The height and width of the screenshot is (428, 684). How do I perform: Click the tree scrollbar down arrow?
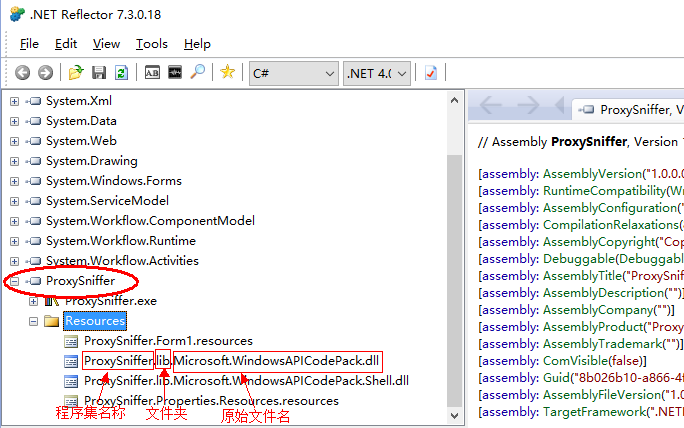coord(455,416)
